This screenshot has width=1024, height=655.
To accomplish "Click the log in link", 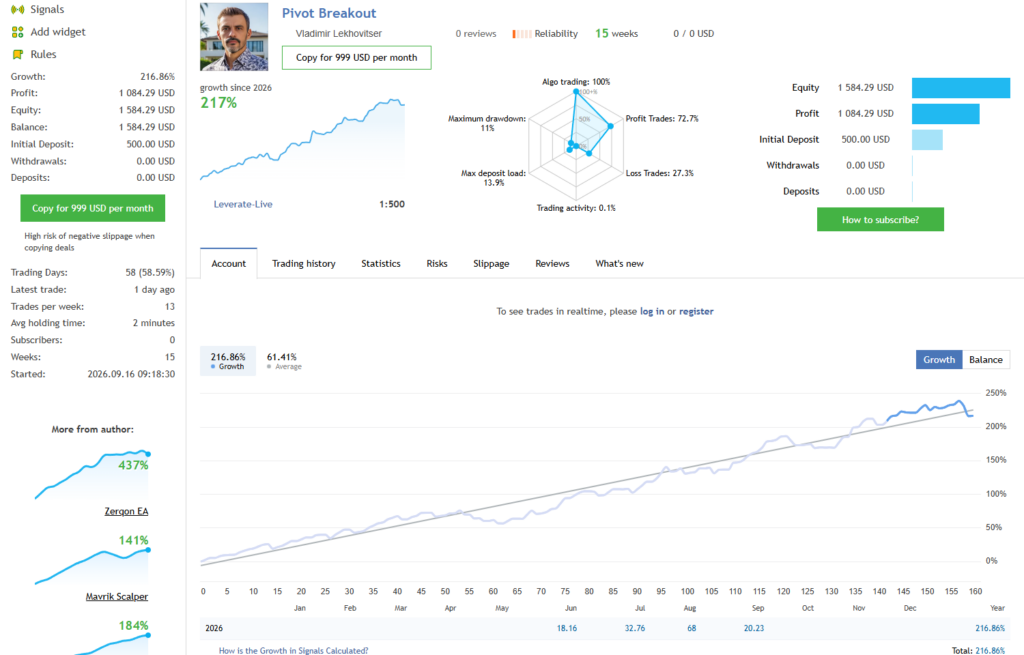I will [x=652, y=312].
